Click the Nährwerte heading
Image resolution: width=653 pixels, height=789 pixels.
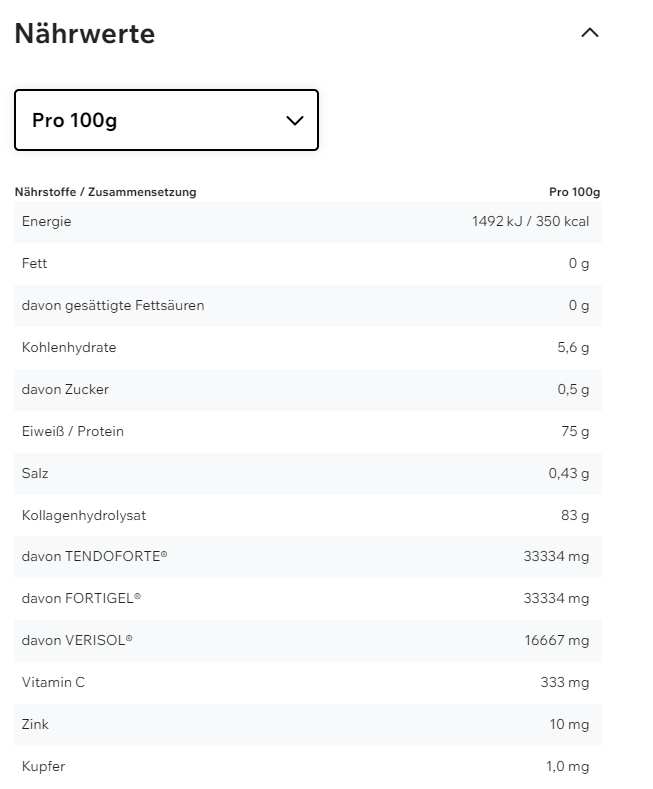[85, 34]
